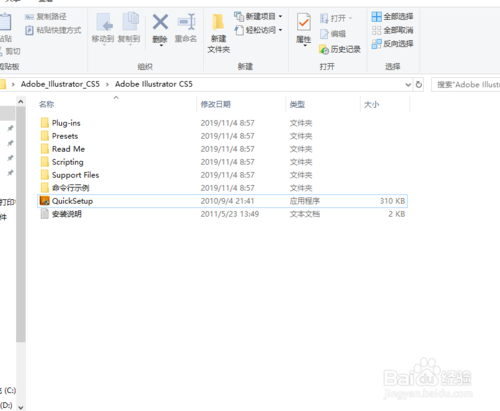Click Invert selection (反向选择)
Screen dimensions: 500x411
[x=392, y=44]
